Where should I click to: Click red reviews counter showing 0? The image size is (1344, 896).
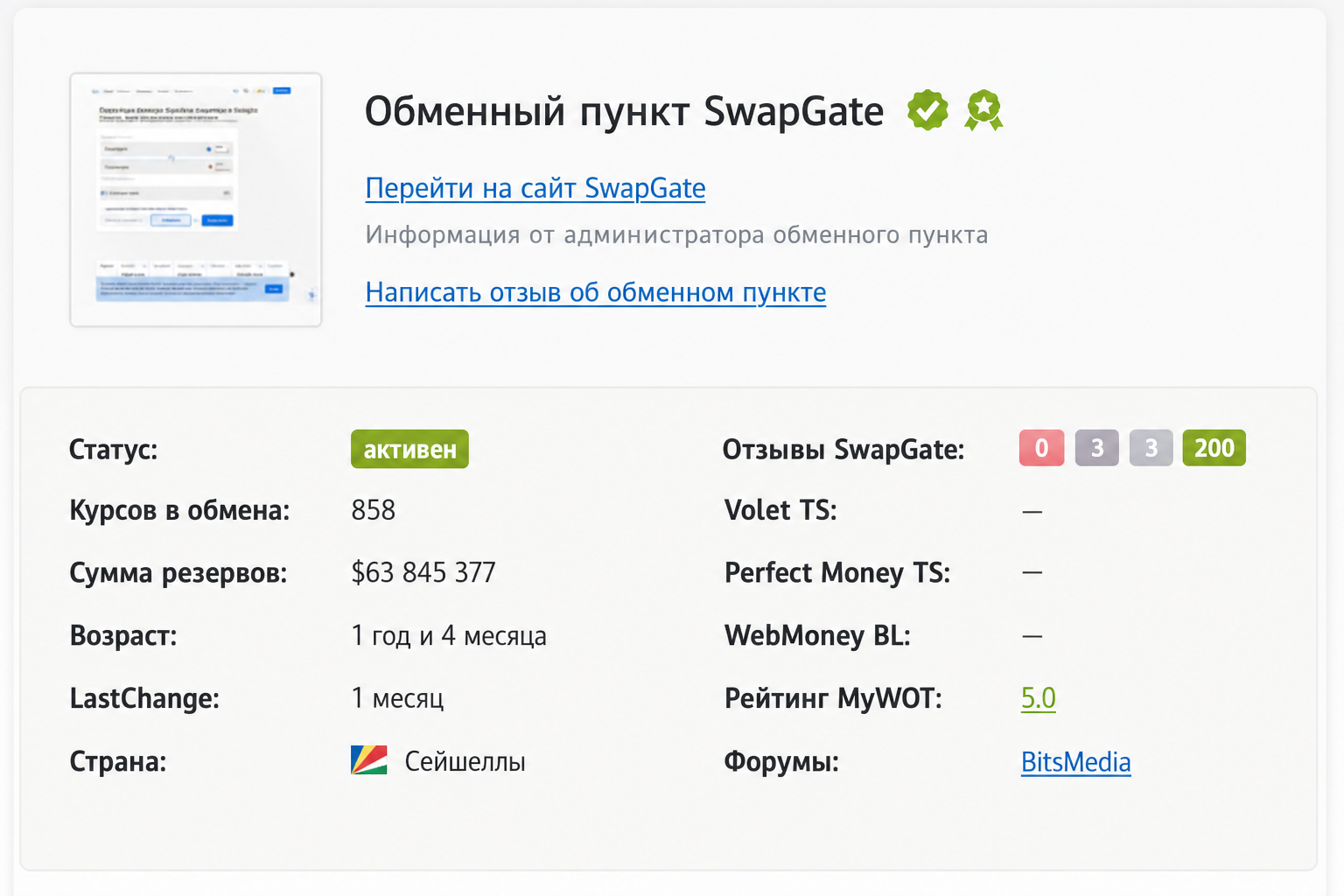coord(1041,448)
